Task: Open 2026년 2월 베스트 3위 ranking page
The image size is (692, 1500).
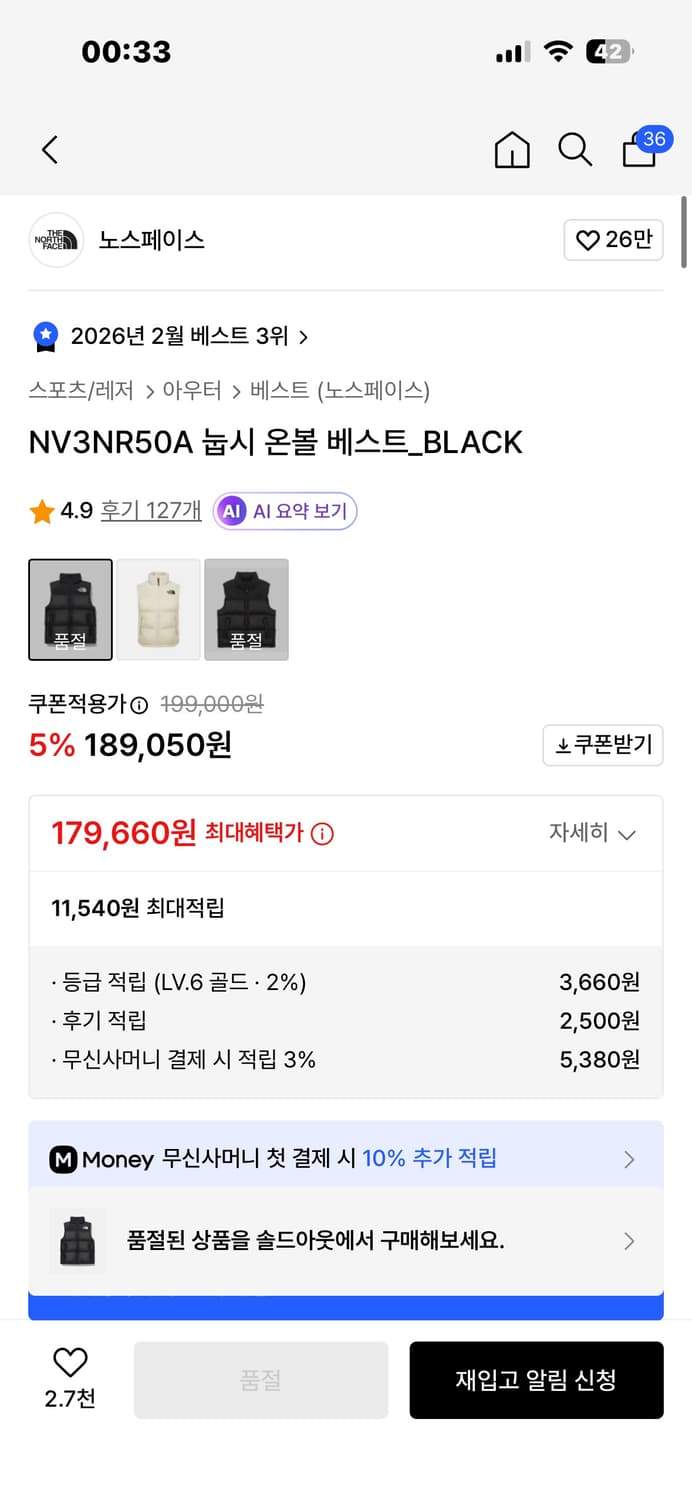Action: [x=185, y=337]
